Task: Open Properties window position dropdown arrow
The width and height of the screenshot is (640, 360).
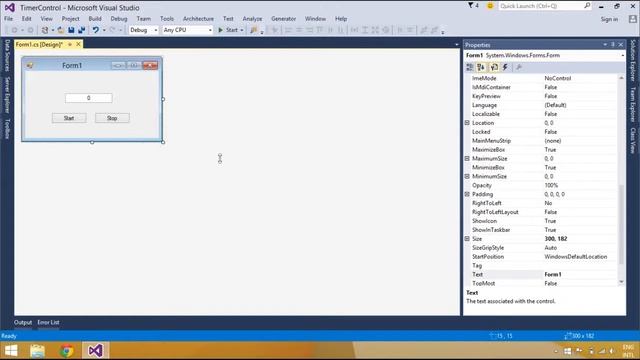Action: [x=605, y=44]
